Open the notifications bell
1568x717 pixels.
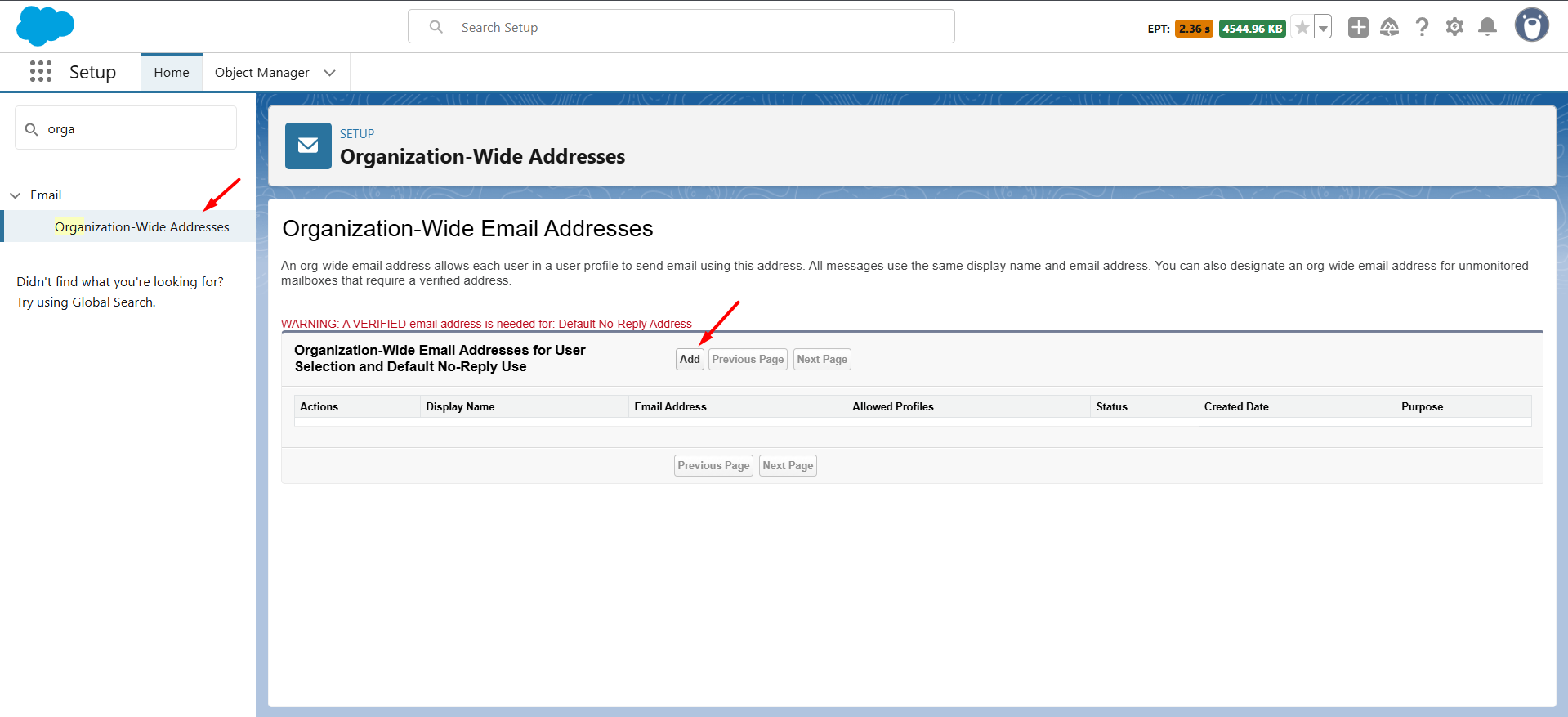click(1488, 27)
